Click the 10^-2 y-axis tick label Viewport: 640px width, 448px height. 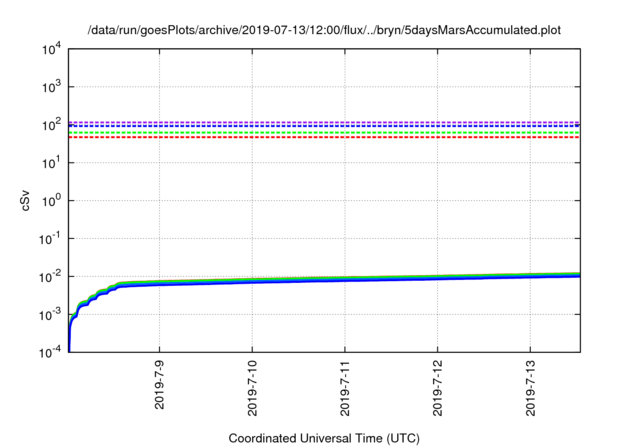[x=50, y=277]
